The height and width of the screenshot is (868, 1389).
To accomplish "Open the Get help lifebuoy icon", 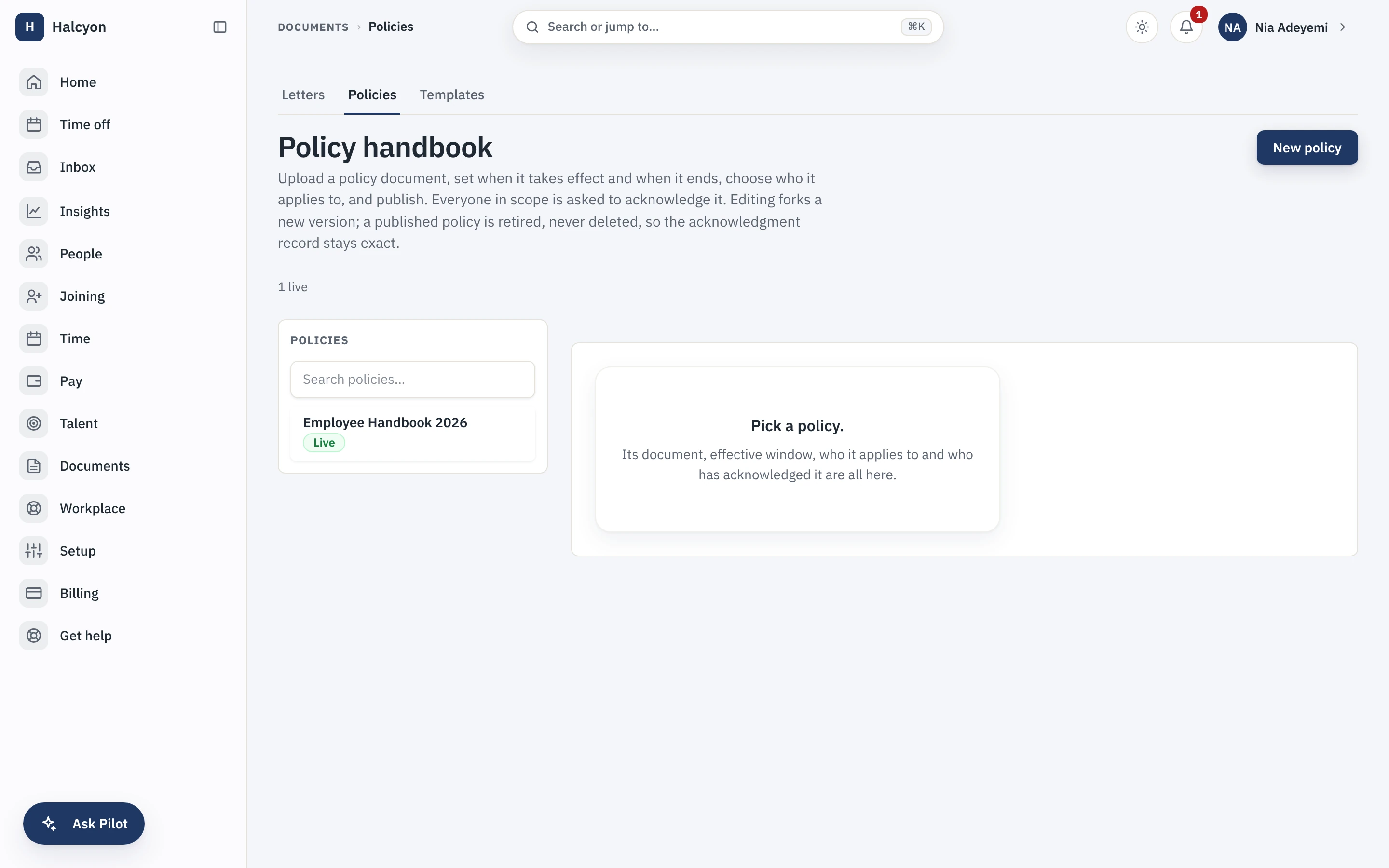I will point(34,636).
